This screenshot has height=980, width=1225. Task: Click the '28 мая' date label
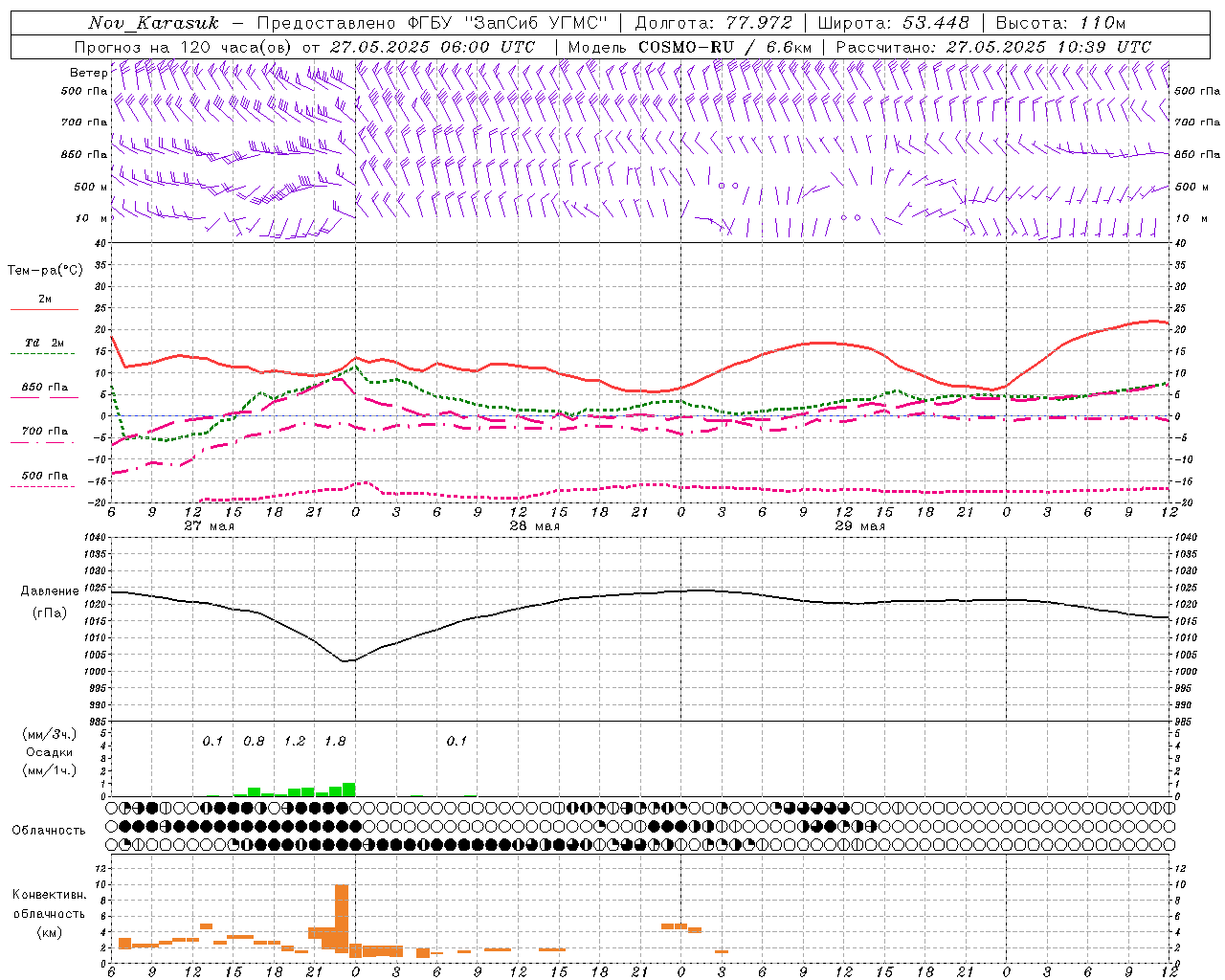[534, 526]
